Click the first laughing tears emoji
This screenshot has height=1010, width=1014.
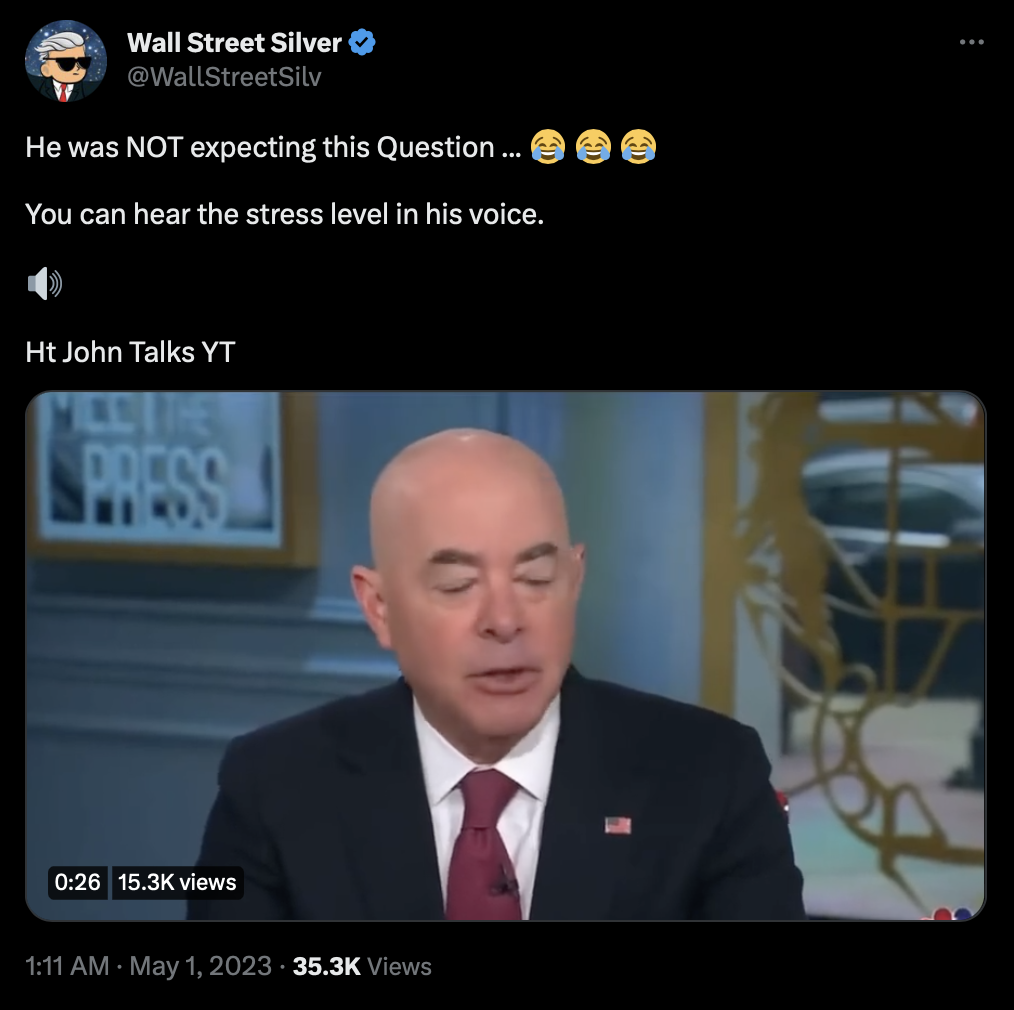tap(548, 146)
